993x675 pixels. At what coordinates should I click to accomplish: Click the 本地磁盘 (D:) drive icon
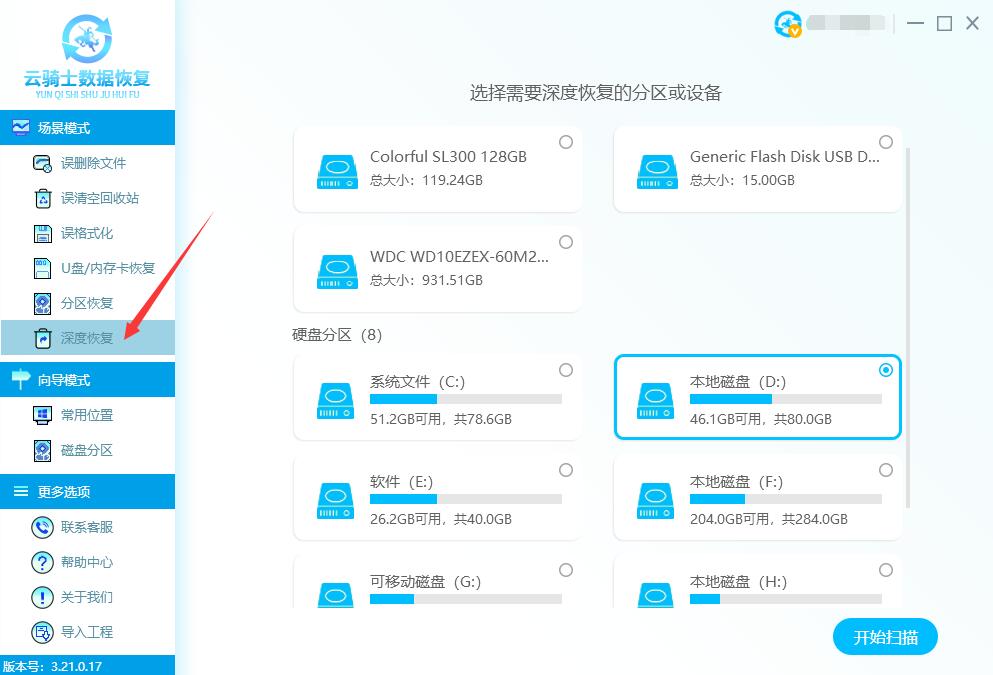click(x=655, y=401)
